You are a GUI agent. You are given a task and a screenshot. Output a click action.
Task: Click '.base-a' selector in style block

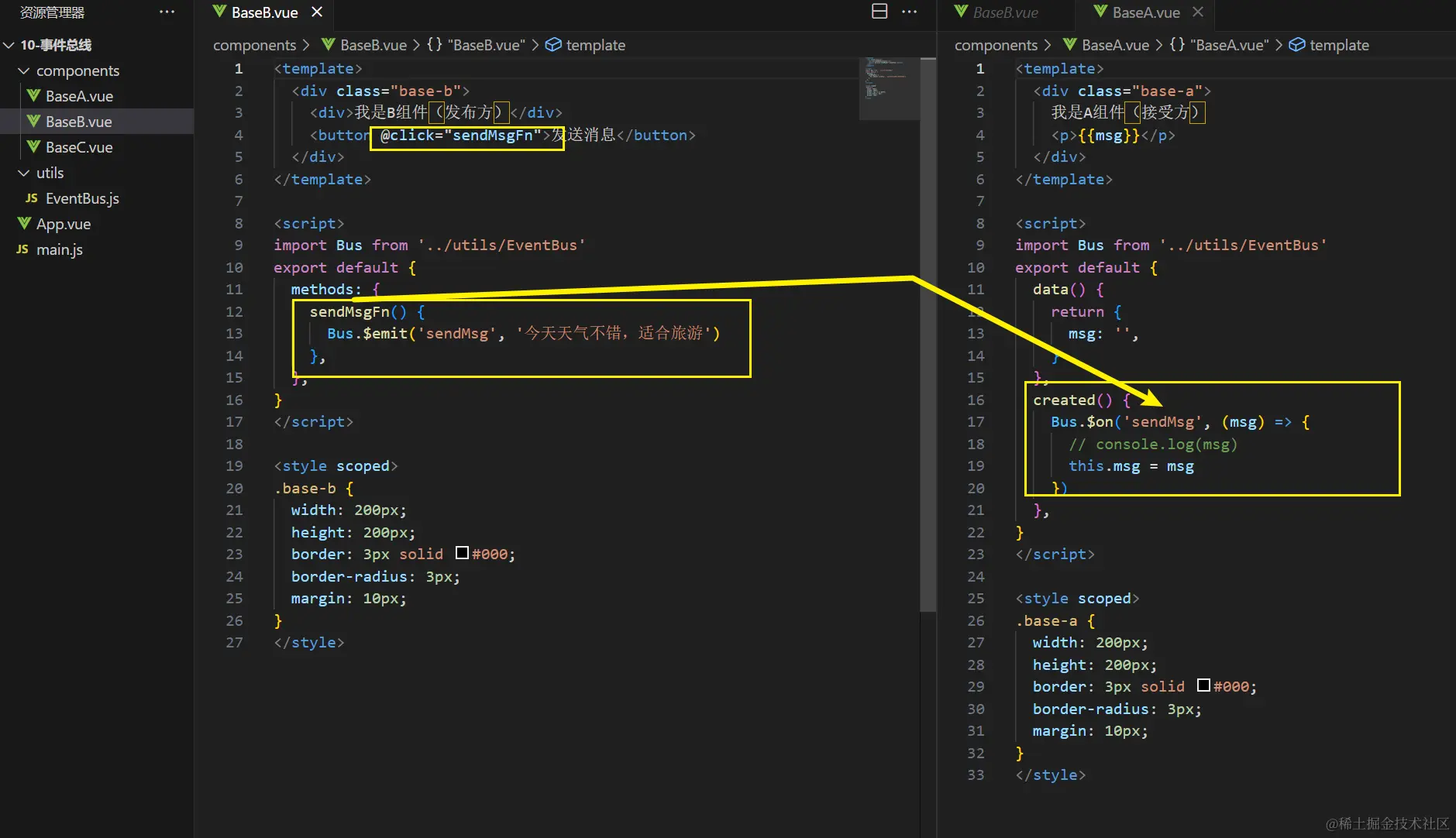(1047, 620)
